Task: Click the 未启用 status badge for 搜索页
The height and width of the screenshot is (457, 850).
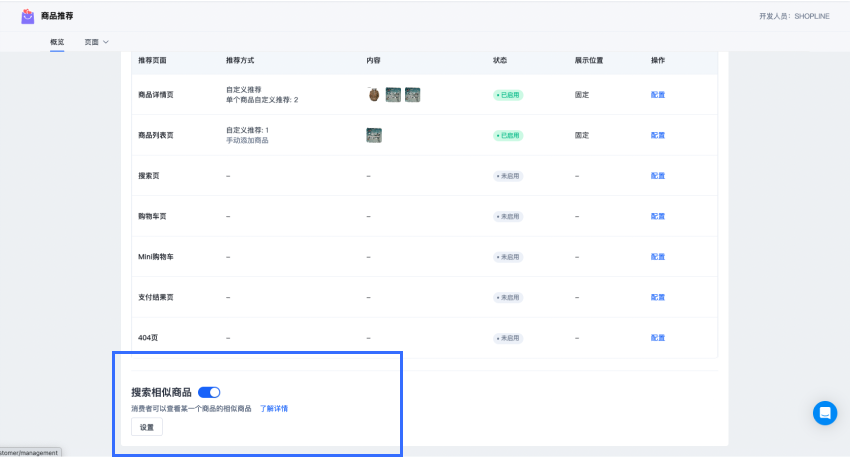Action: 508,176
